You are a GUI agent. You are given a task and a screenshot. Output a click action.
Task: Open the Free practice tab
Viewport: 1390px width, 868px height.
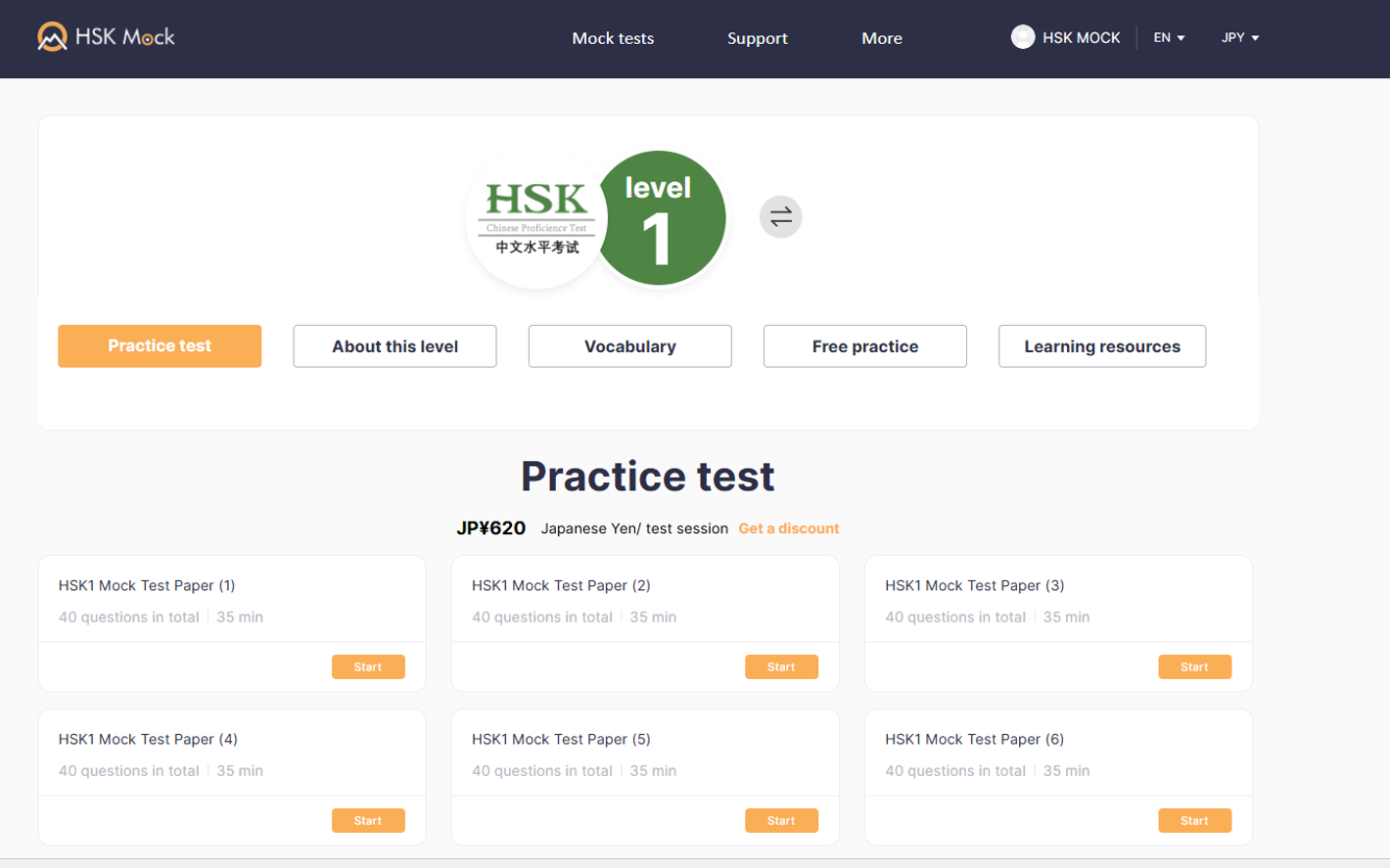(x=864, y=346)
